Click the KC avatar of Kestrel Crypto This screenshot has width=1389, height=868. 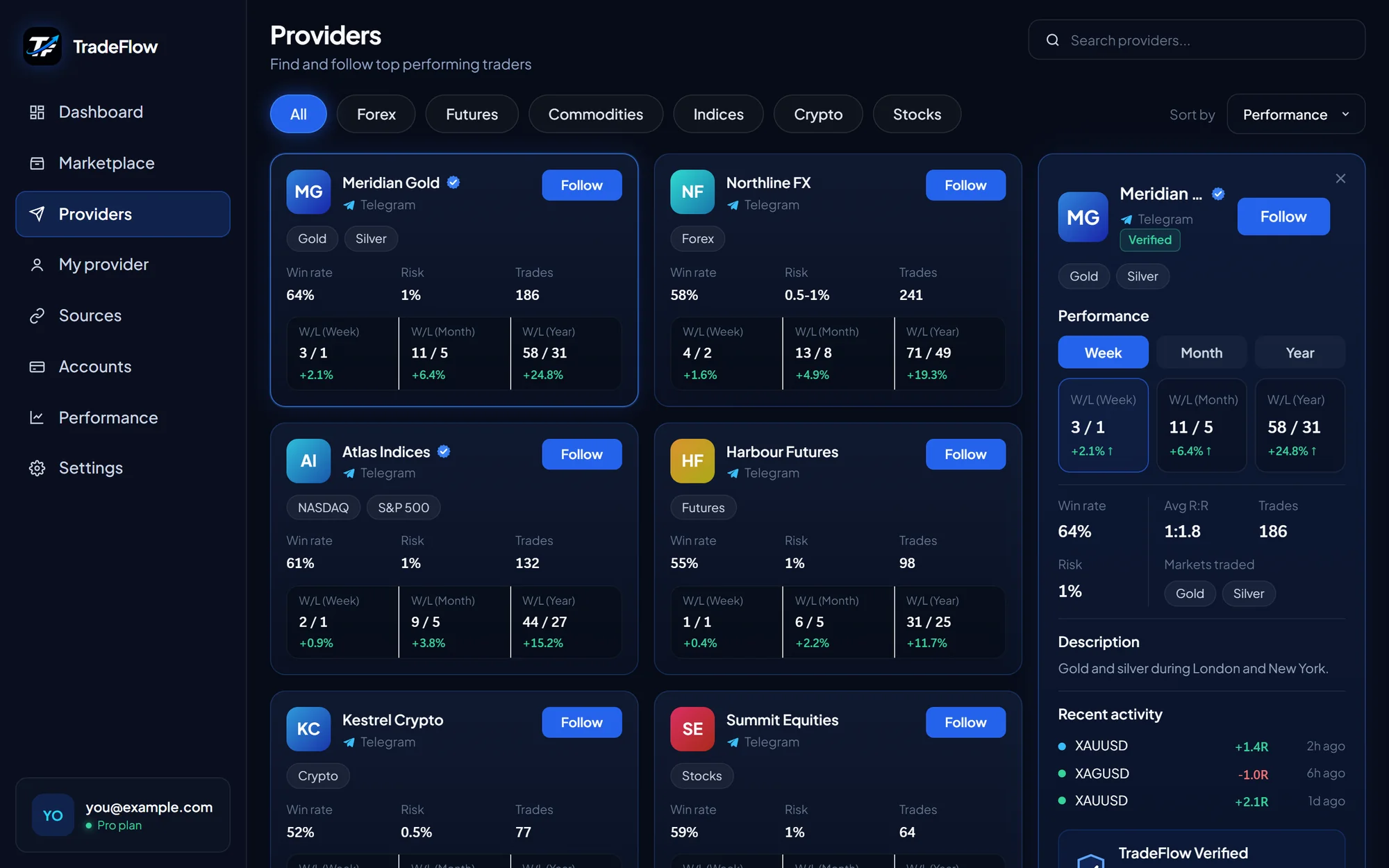(x=308, y=728)
